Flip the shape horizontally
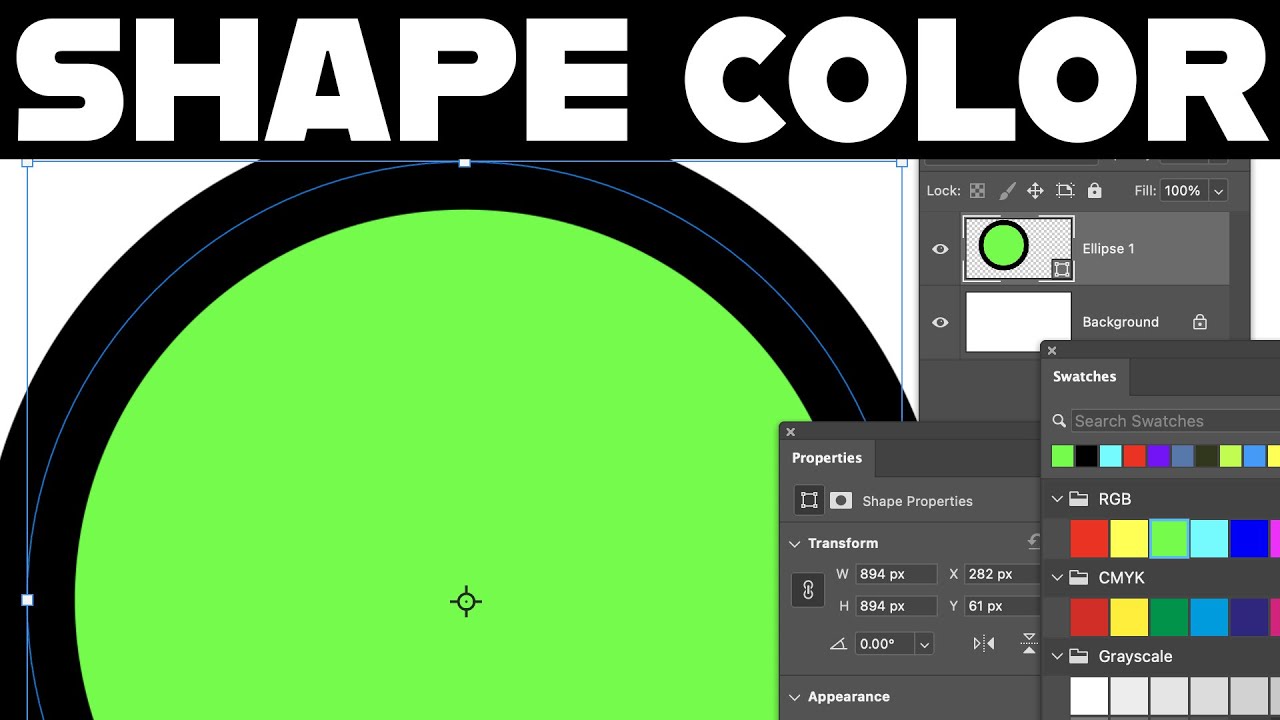This screenshot has width=1280, height=720. 984,644
